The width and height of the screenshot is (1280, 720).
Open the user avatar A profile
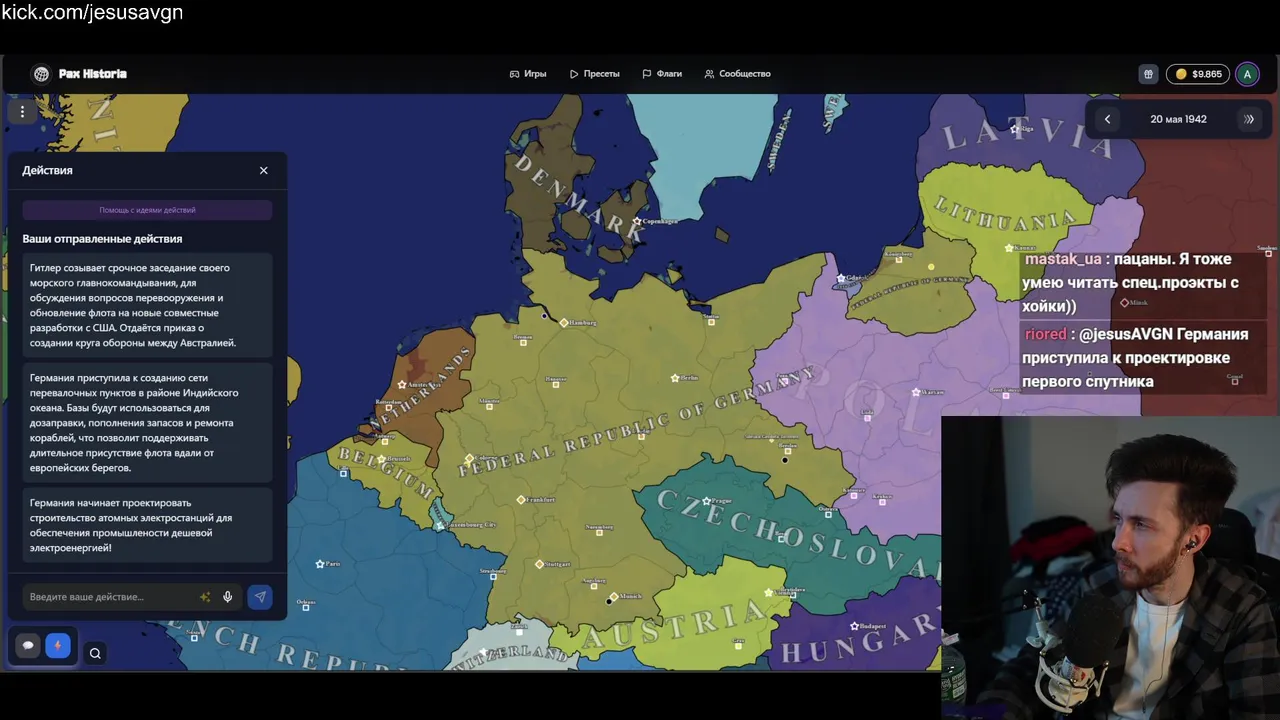pyautogui.click(x=1247, y=74)
